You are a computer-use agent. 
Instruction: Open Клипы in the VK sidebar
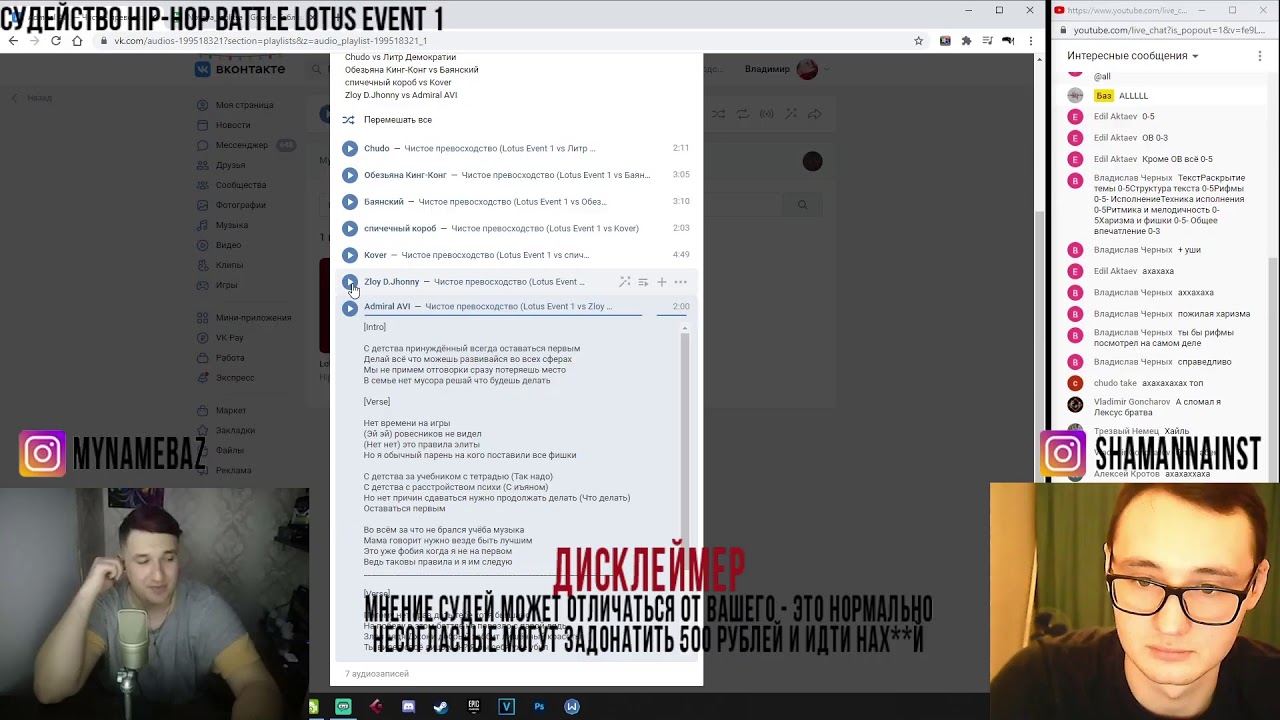[x=229, y=265]
